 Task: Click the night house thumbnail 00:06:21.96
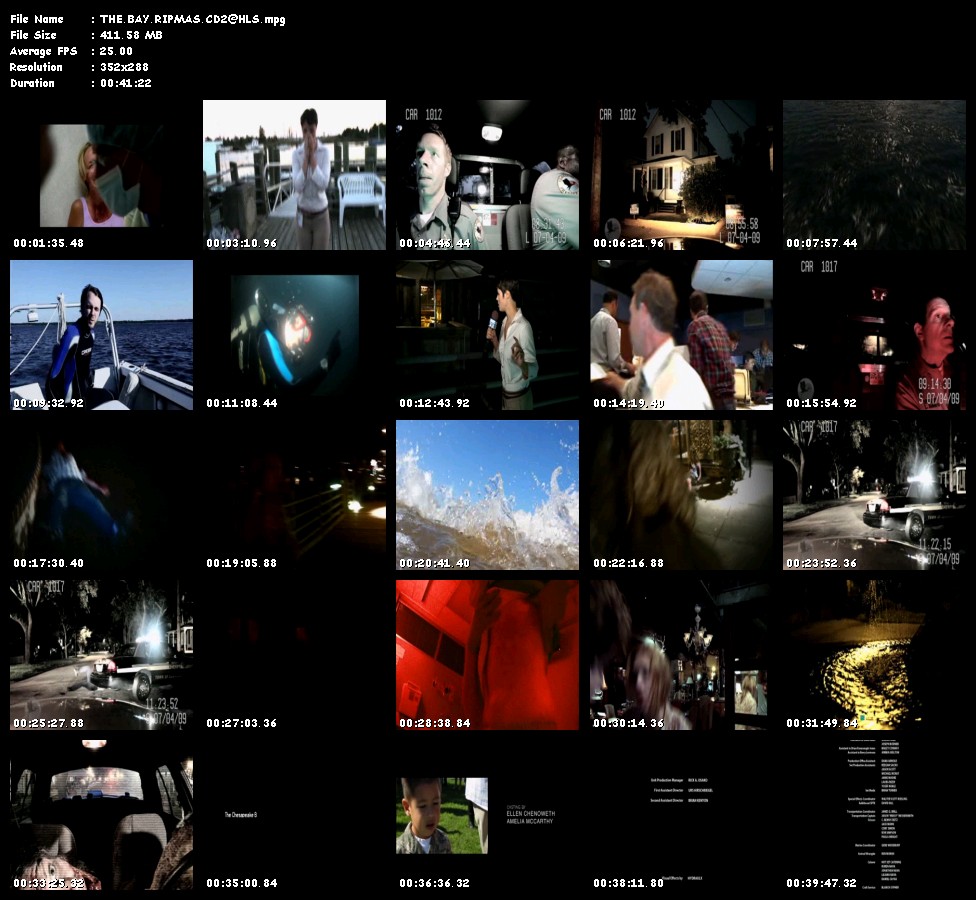point(682,175)
